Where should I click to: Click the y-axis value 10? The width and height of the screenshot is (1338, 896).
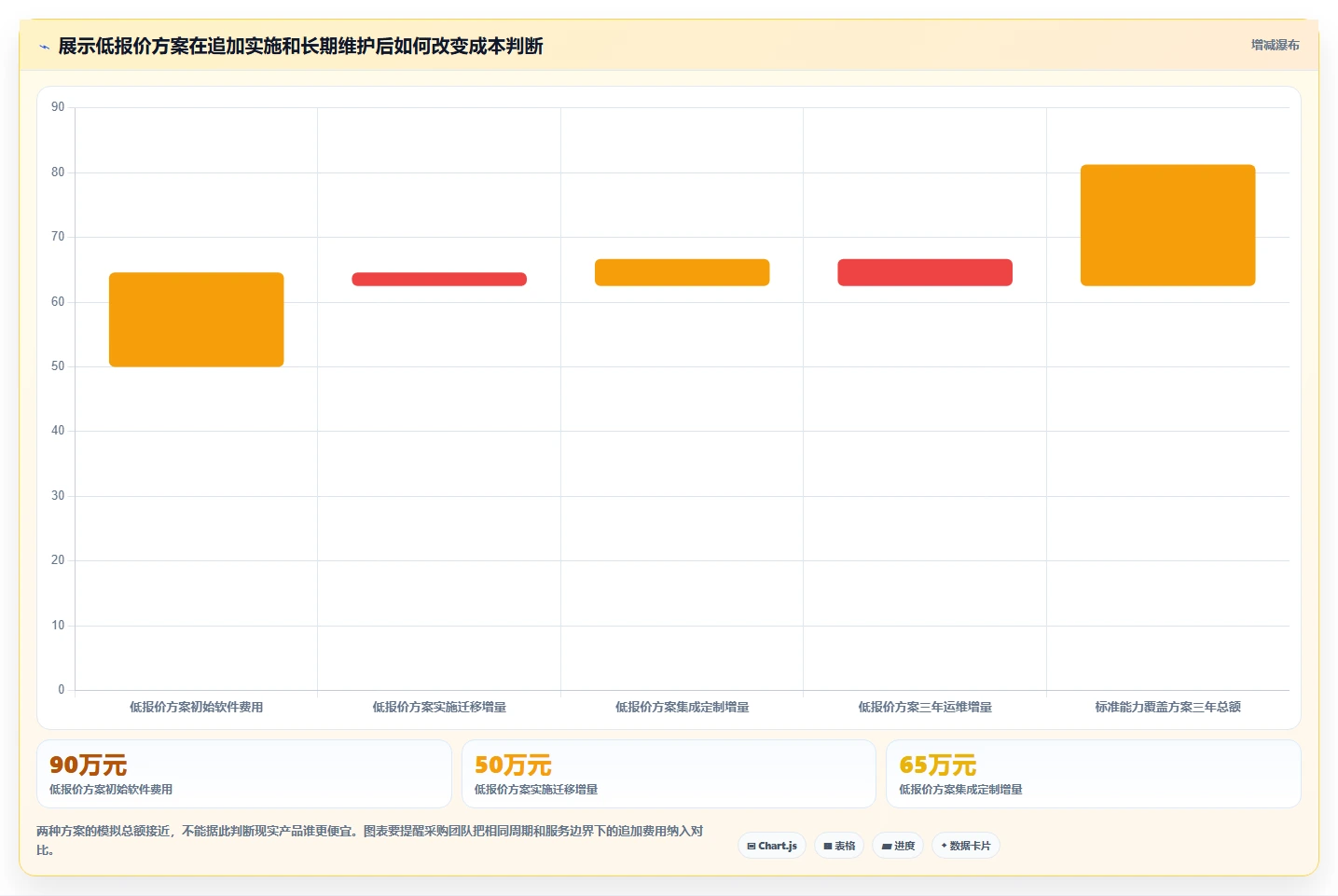pos(58,626)
